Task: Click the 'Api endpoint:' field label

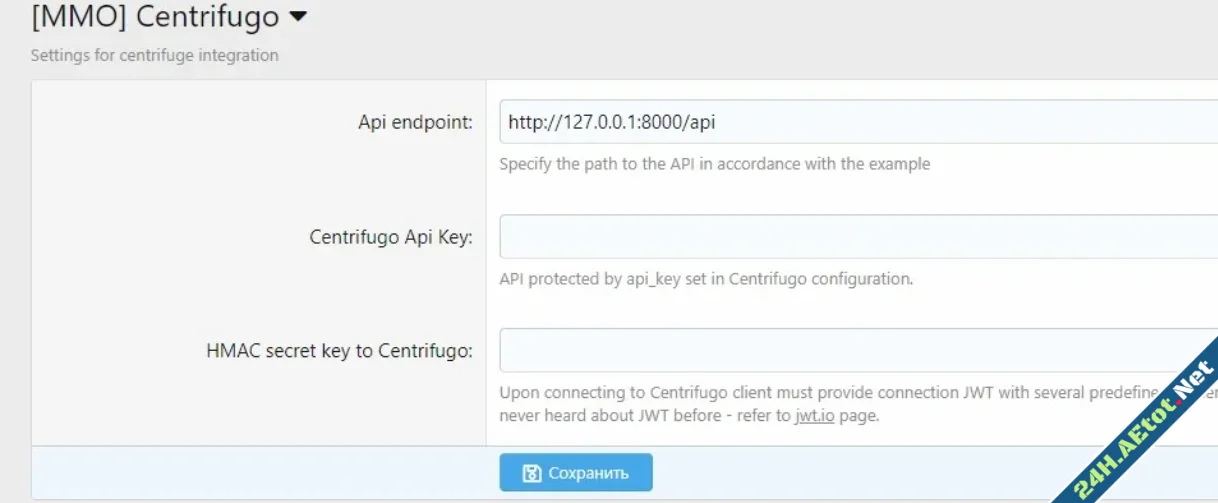Action: pyautogui.click(x=415, y=122)
